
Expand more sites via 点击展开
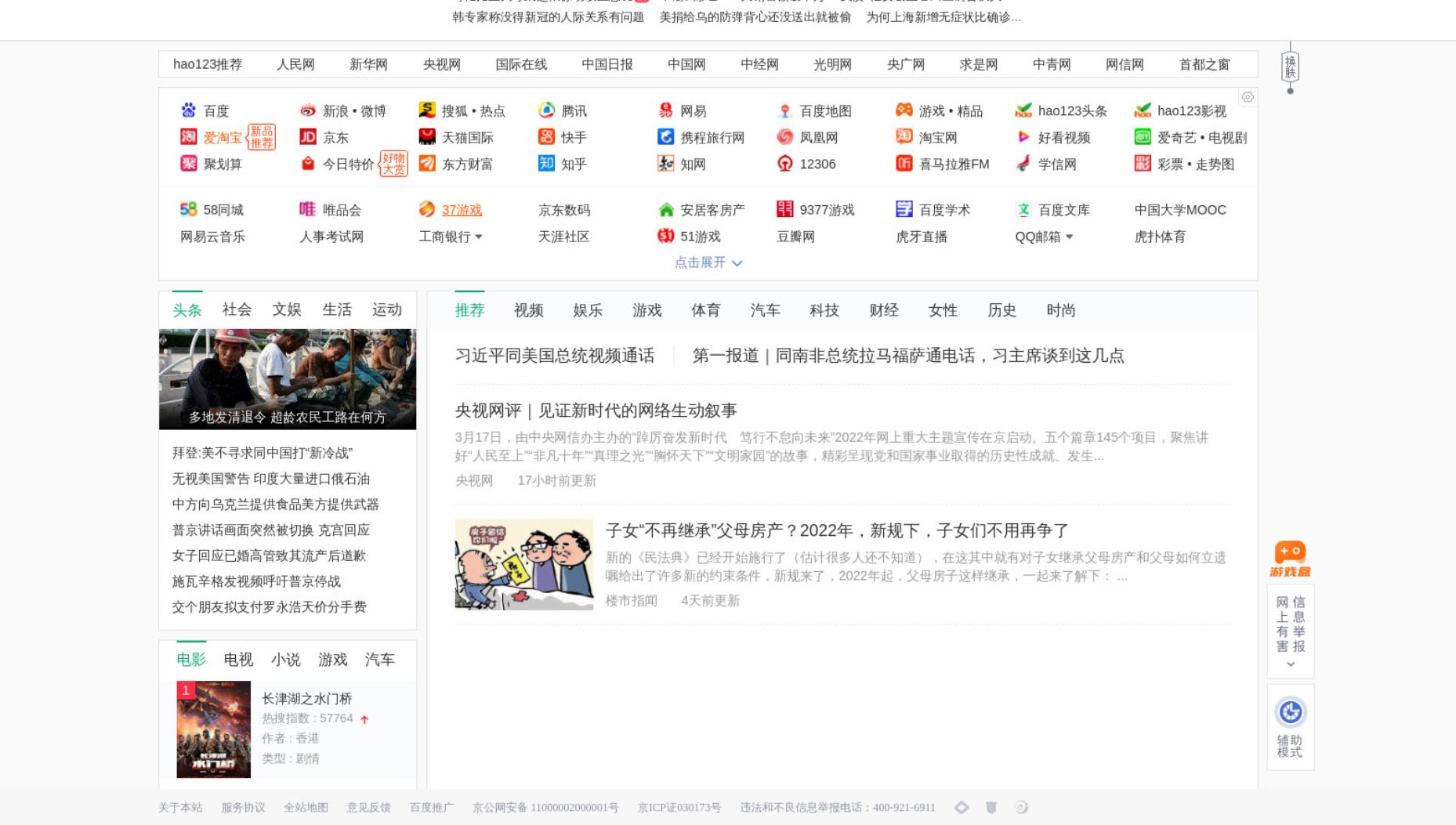pyautogui.click(x=708, y=262)
